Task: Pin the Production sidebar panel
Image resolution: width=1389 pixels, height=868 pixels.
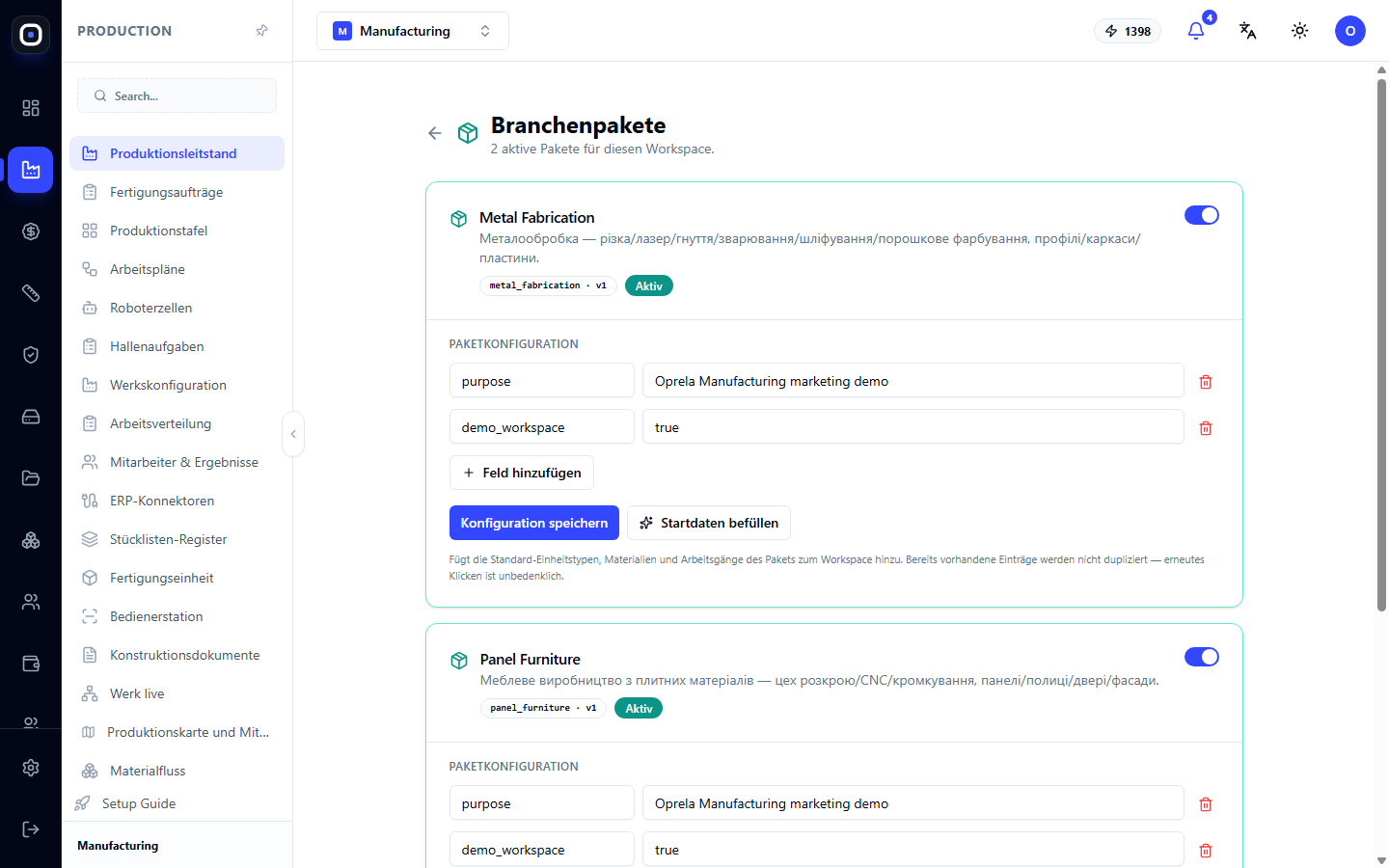Action: click(x=261, y=31)
